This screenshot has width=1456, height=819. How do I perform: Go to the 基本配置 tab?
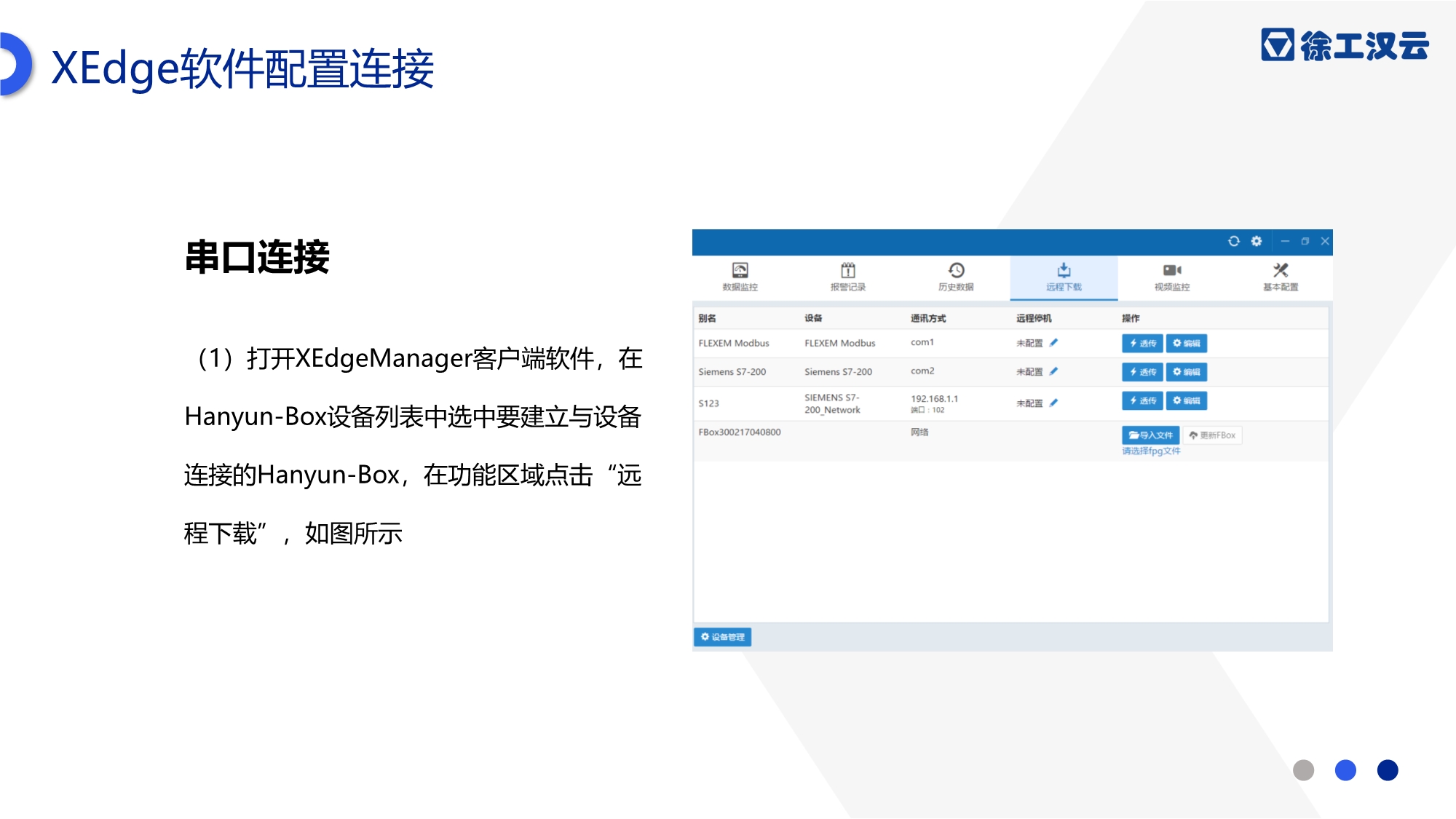tap(1281, 277)
